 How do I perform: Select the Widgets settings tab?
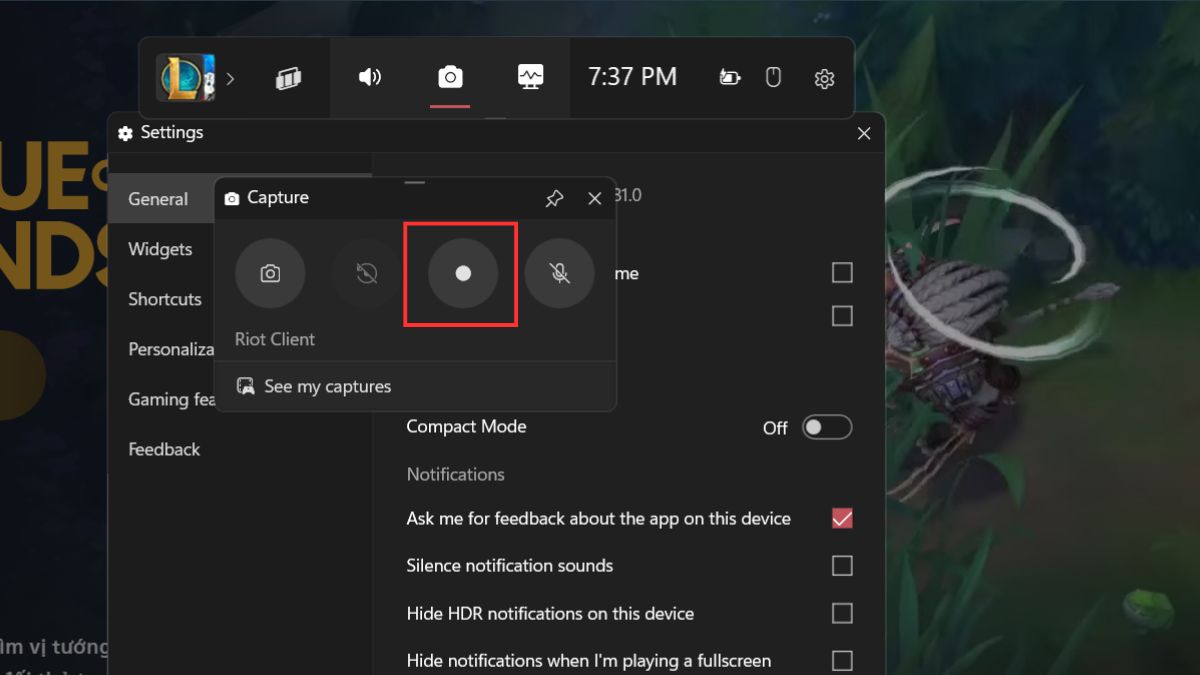[x=160, y=249]
